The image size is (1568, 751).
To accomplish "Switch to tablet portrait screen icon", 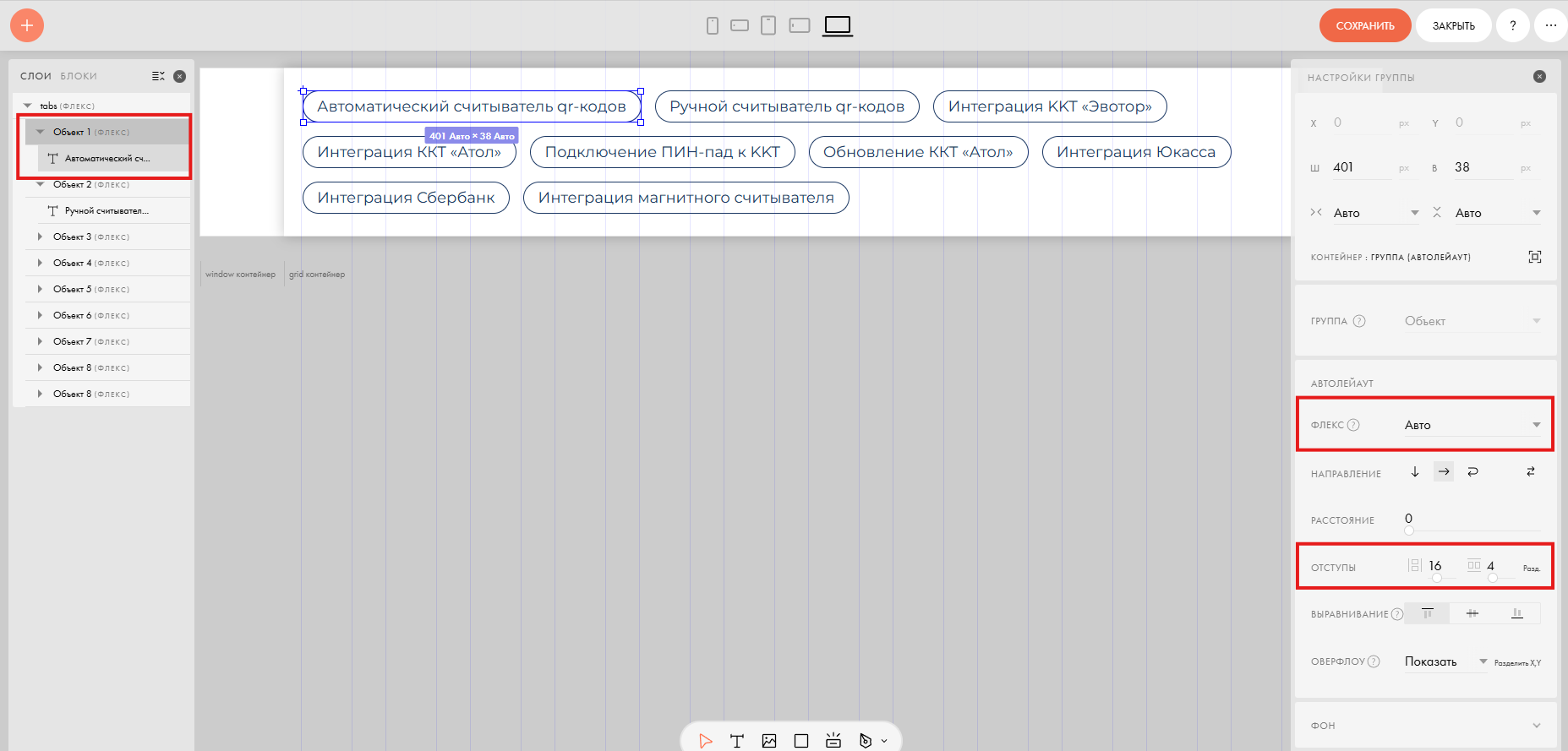I will (x=768, y=25).
